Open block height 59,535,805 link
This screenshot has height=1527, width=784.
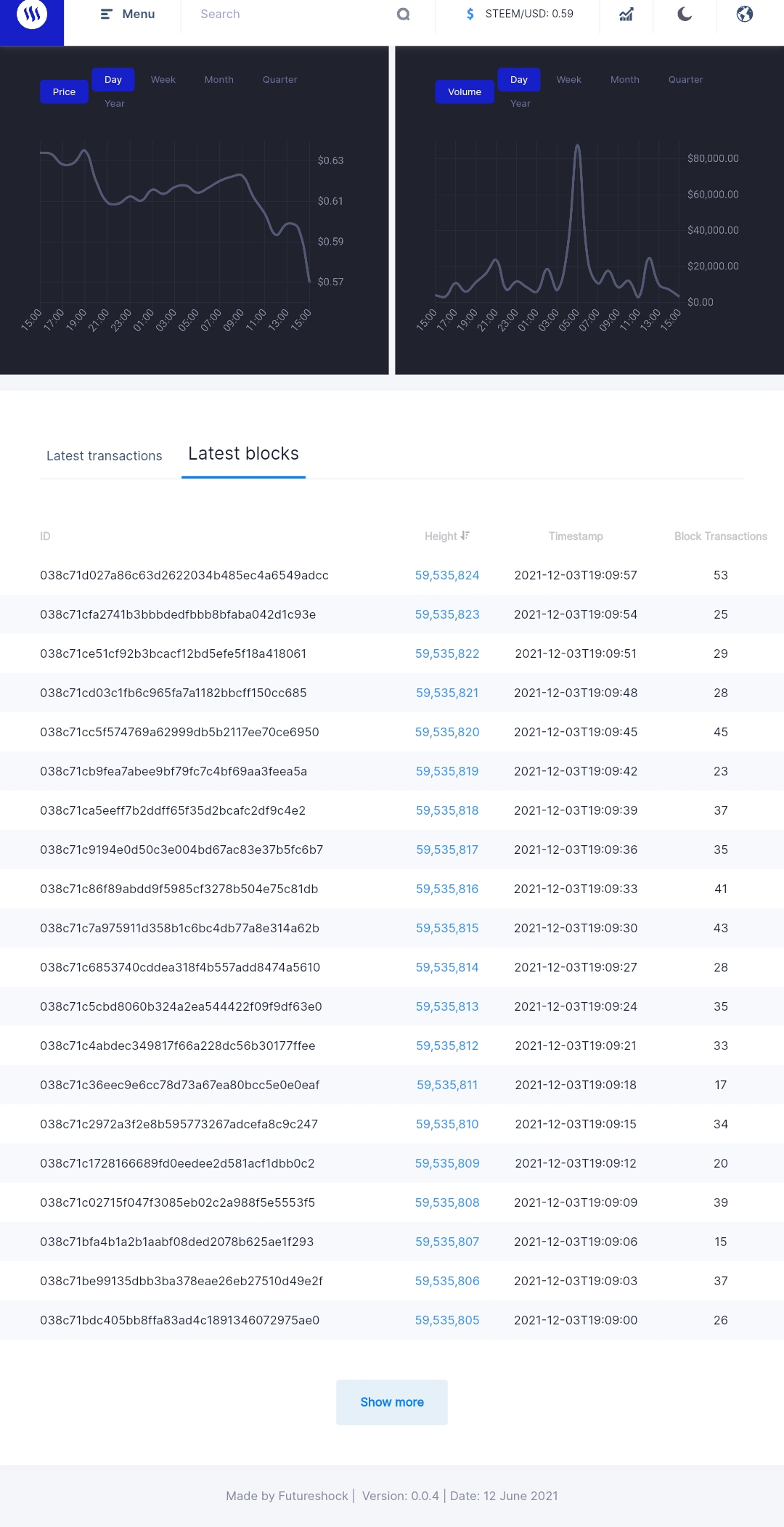click(447, 1320)
